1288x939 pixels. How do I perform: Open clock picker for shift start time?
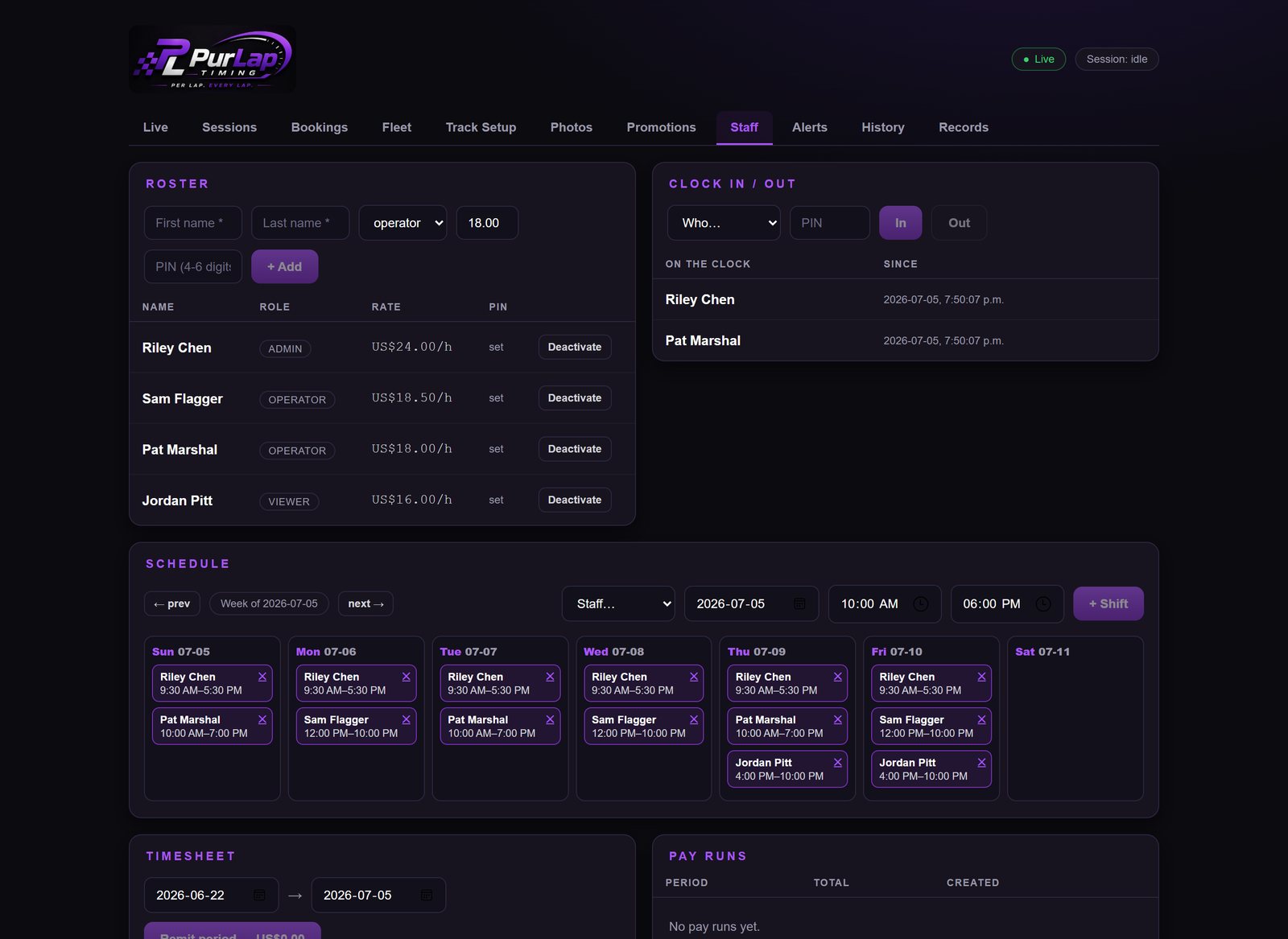[921, 603]
